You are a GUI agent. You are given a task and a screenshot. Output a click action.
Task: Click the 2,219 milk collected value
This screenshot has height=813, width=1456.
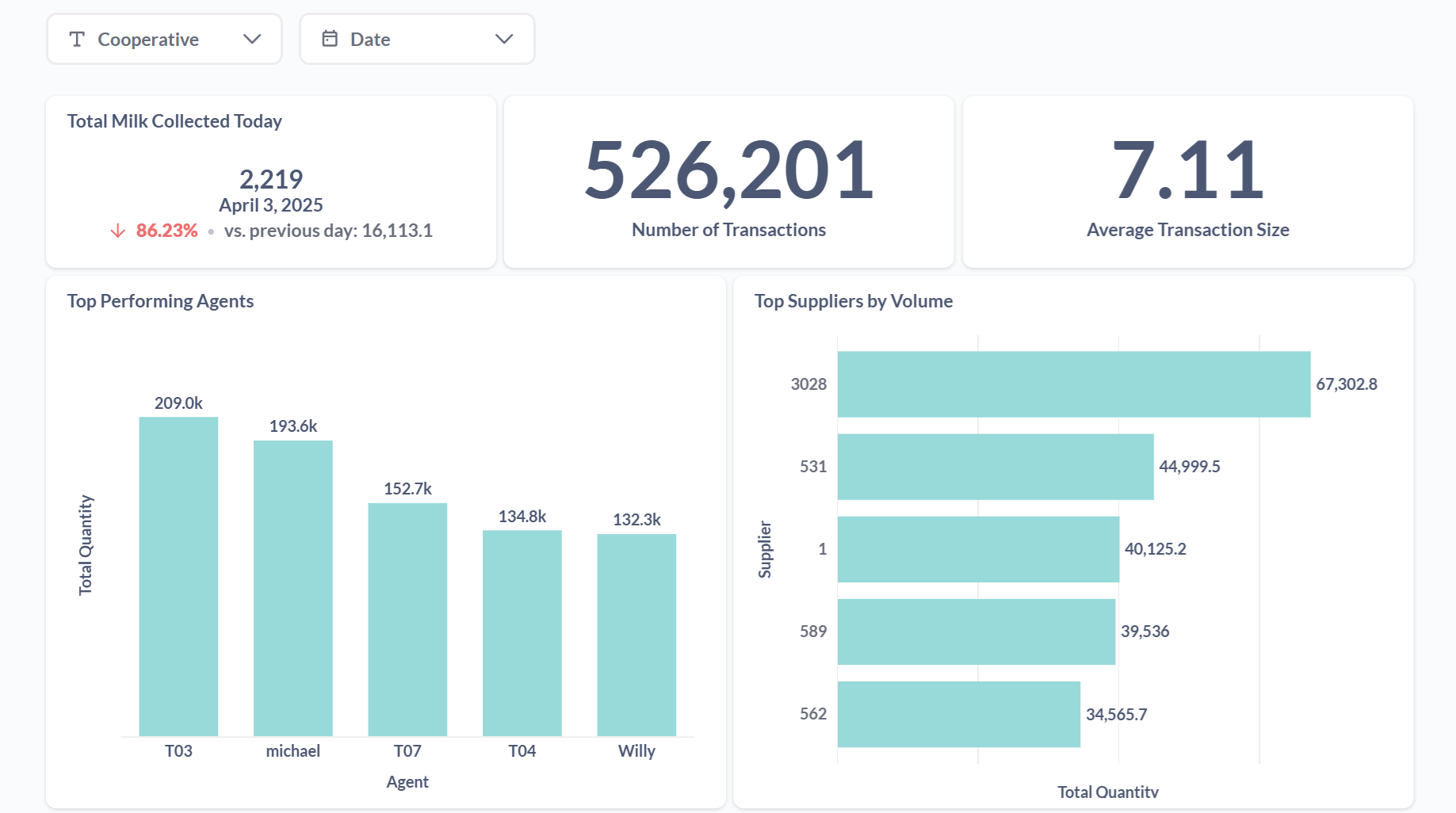pos(271,179)
